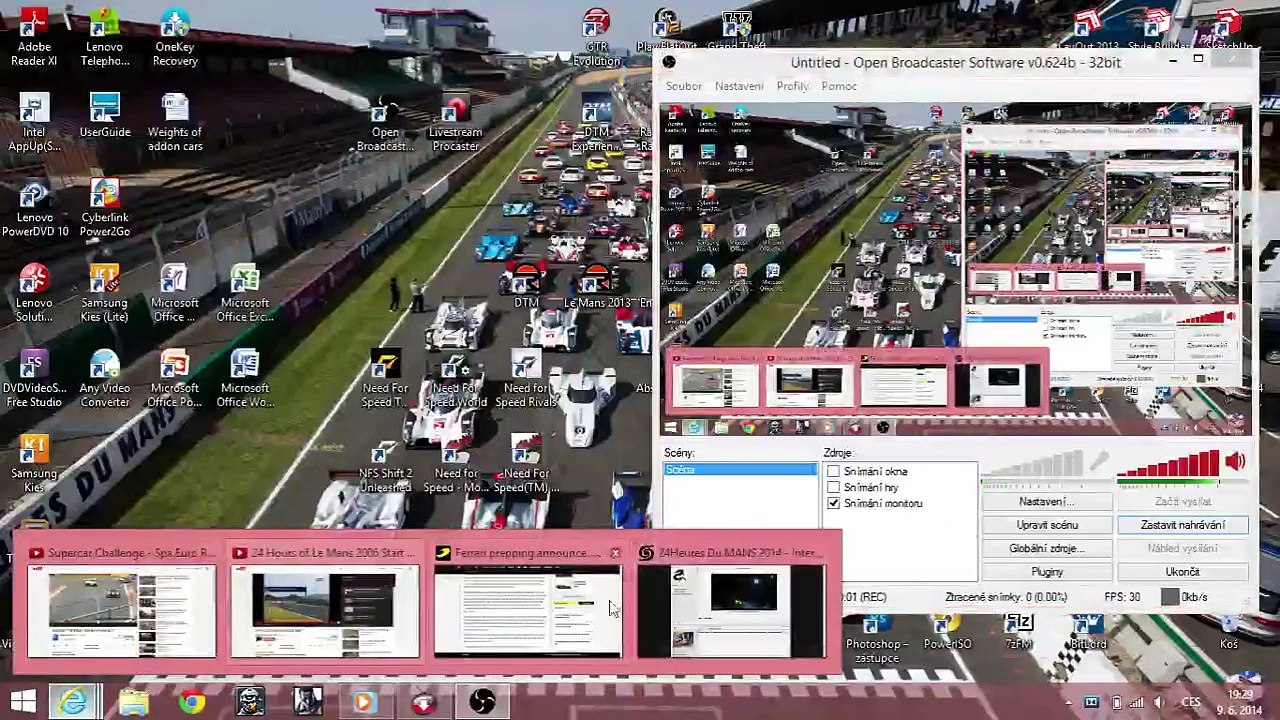Click the Pluginy button
1280x720 pixels.
pos(1047,572)
